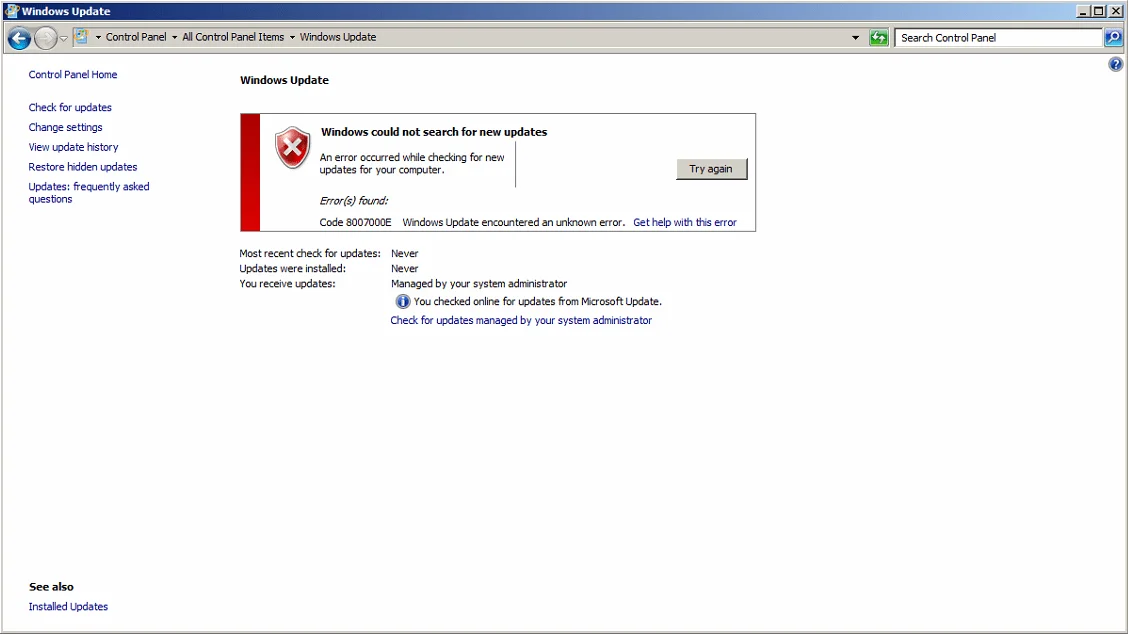Click the Control Panel icon in the address bar
The image size is (1128, 634).
pos(81,36)
